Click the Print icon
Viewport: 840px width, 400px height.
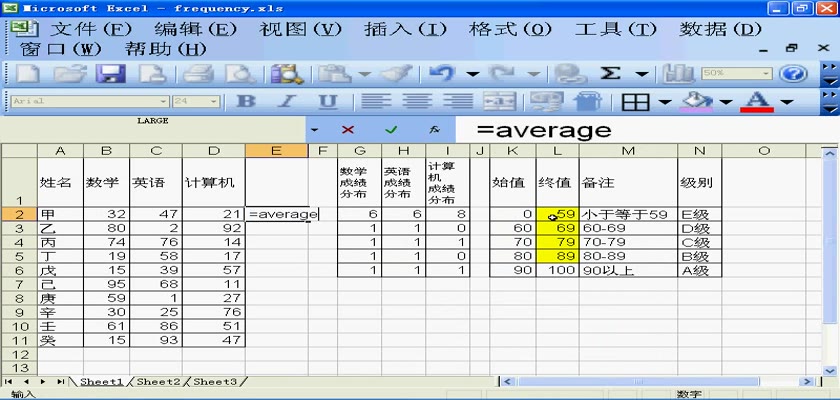coord(198,73)
